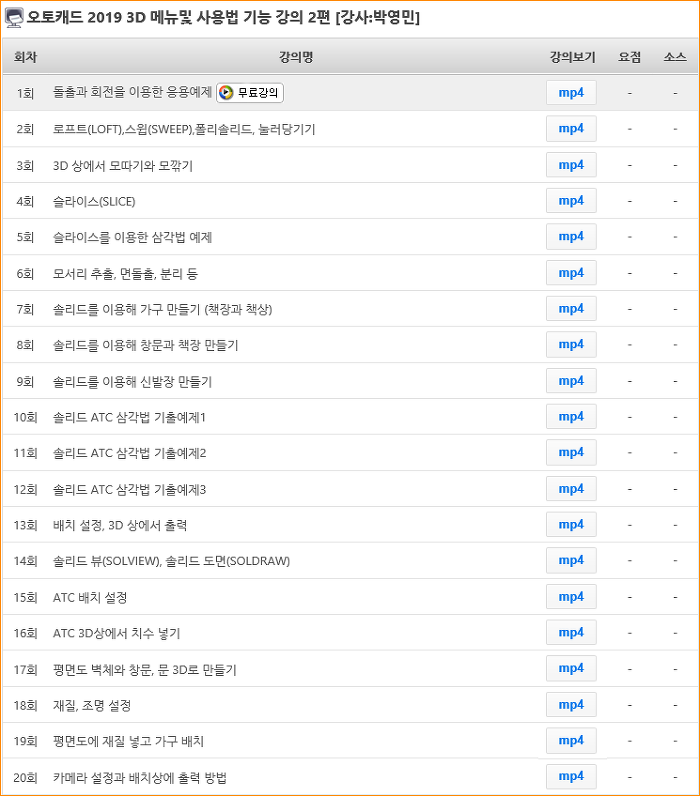This screenshot has height=796, width=700.
Task: Choose title 배치 설정, 3D 상에서 출력
Action: (120, 525)
